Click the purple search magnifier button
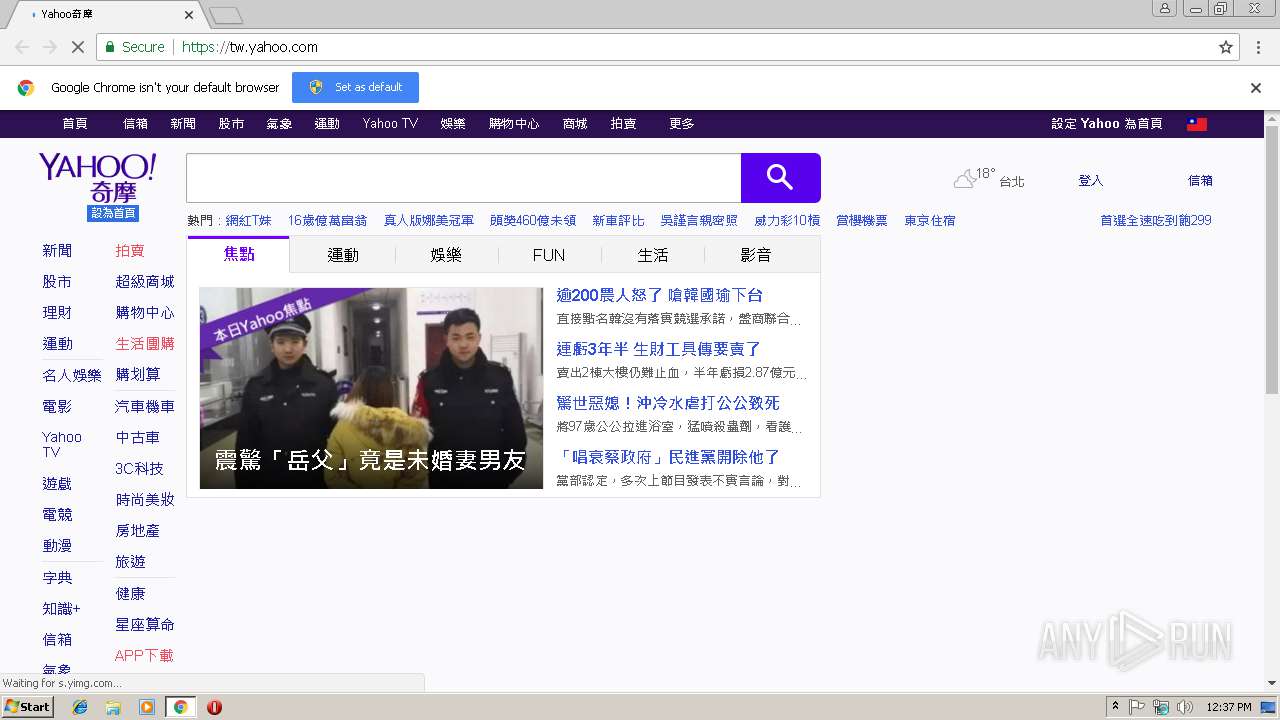The image size is (1280, 720). (780, 178)
